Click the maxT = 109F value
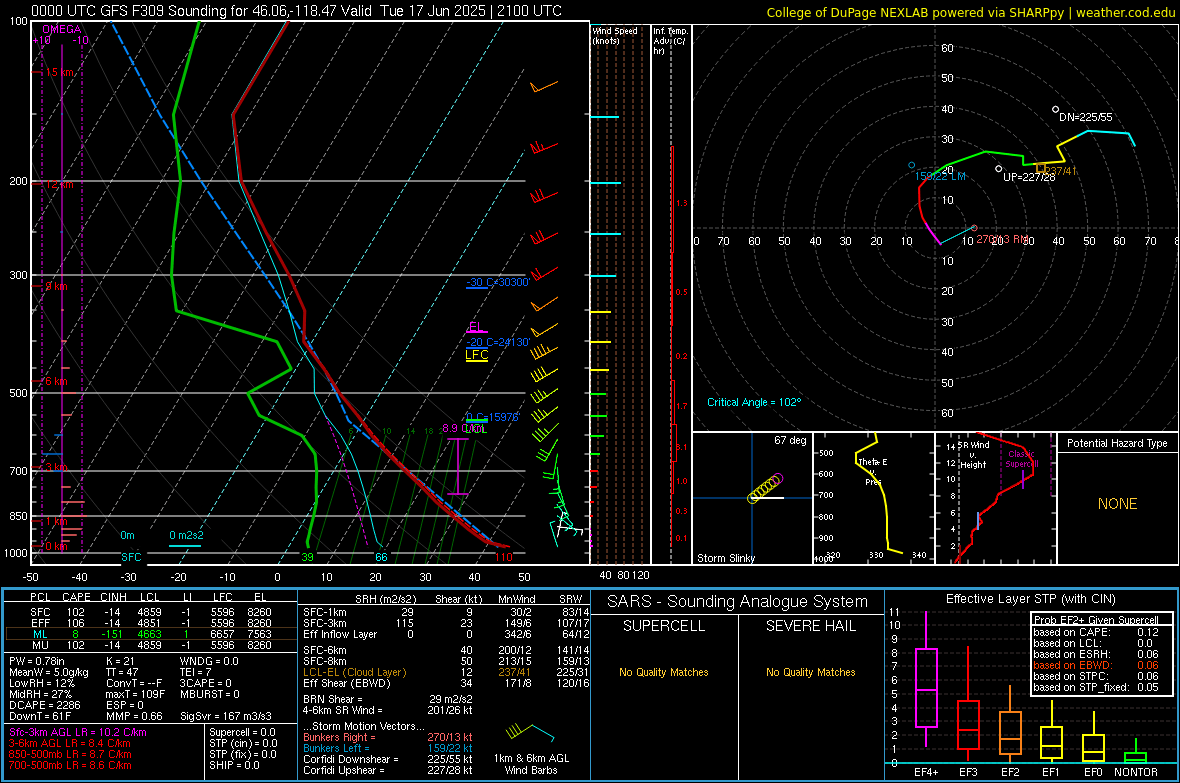The height and width of the screenshot is (783, 1180). point(135,693)
